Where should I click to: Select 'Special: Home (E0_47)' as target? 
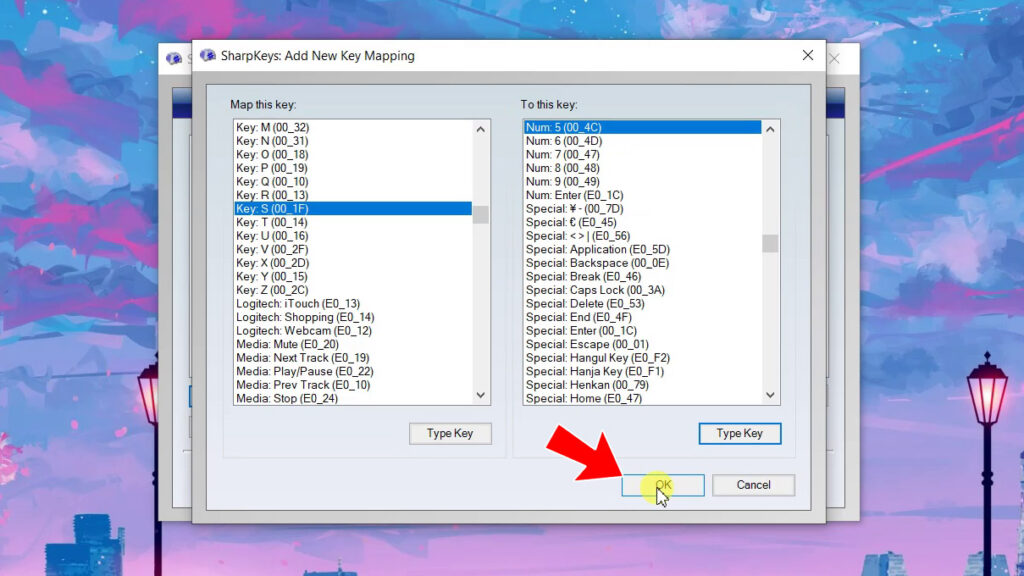tap(643, 398)
